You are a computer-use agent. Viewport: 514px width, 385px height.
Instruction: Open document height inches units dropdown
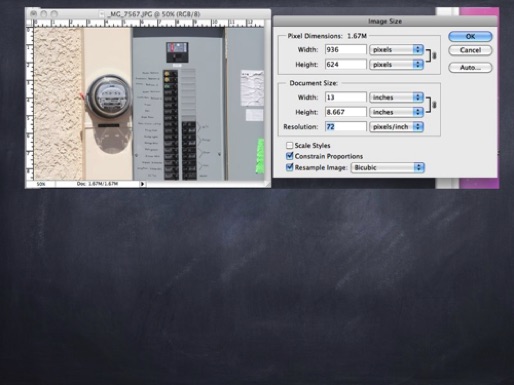click(396, 112)
